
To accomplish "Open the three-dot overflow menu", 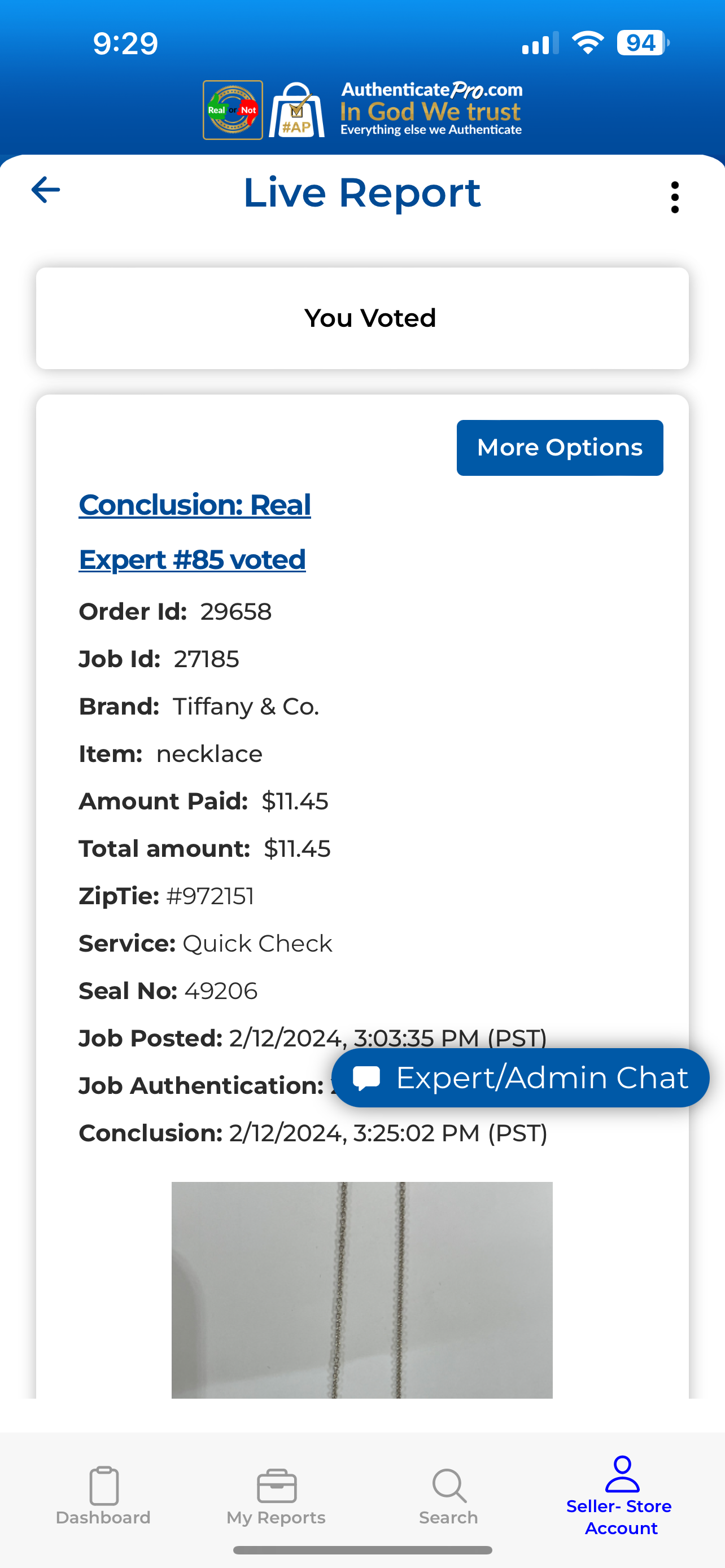I will coord(675,197).
